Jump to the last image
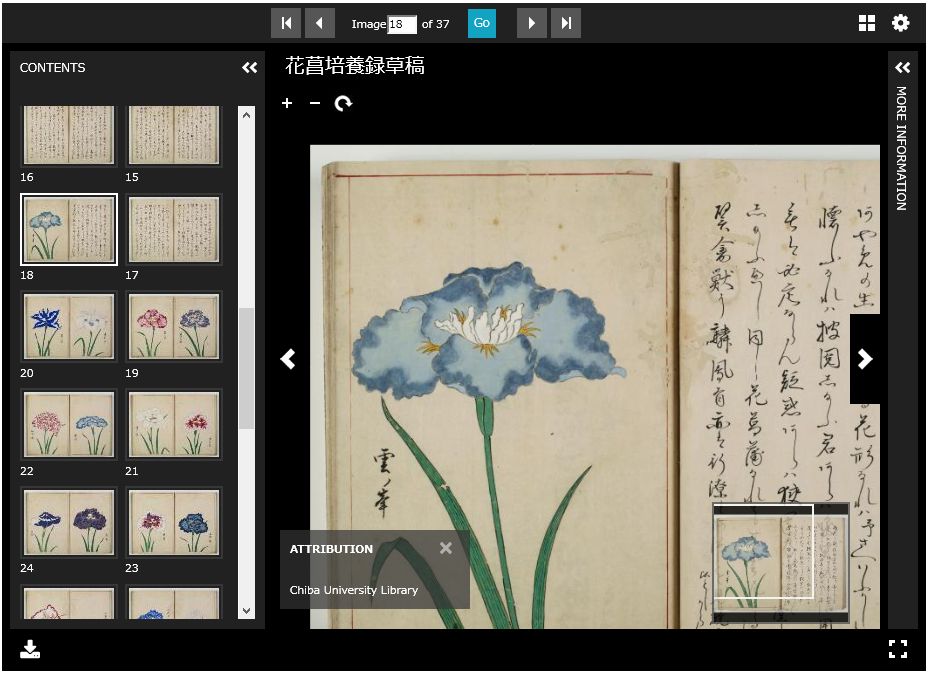This screenshot has height=674, width=928. click(566, 23)
